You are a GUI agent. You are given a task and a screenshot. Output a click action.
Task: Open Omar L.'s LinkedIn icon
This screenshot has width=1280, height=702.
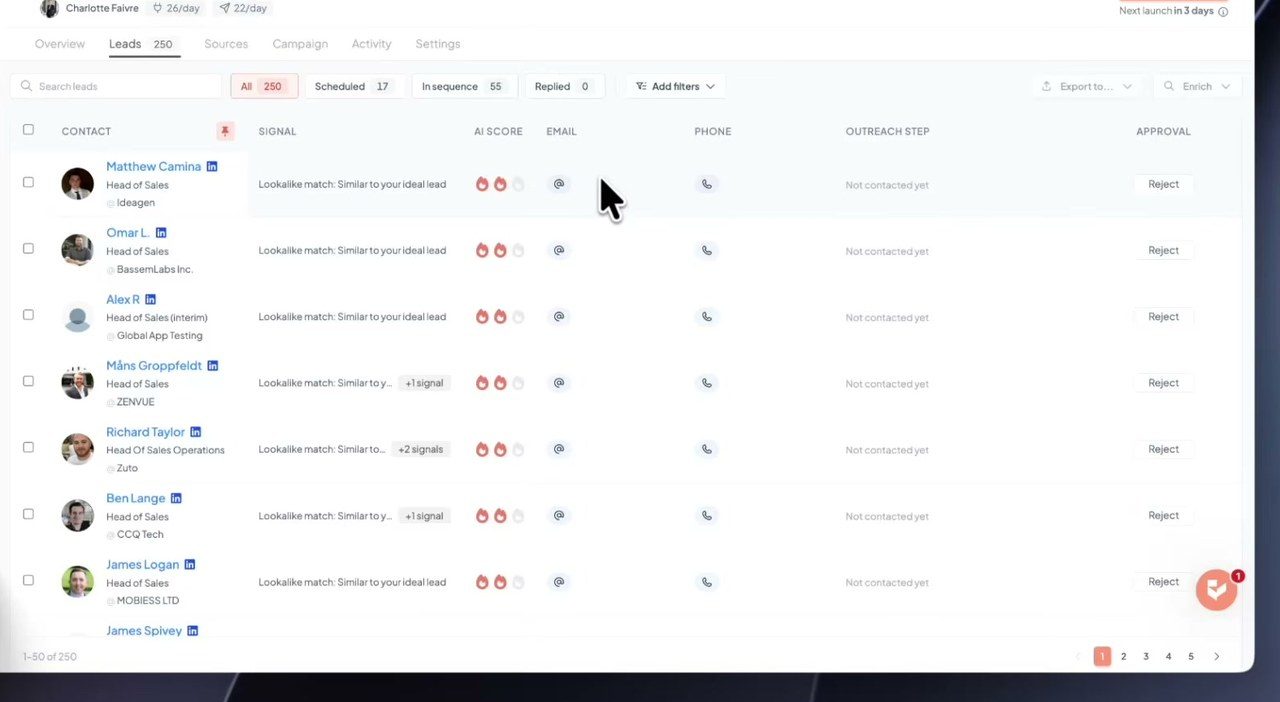(161, 233)
